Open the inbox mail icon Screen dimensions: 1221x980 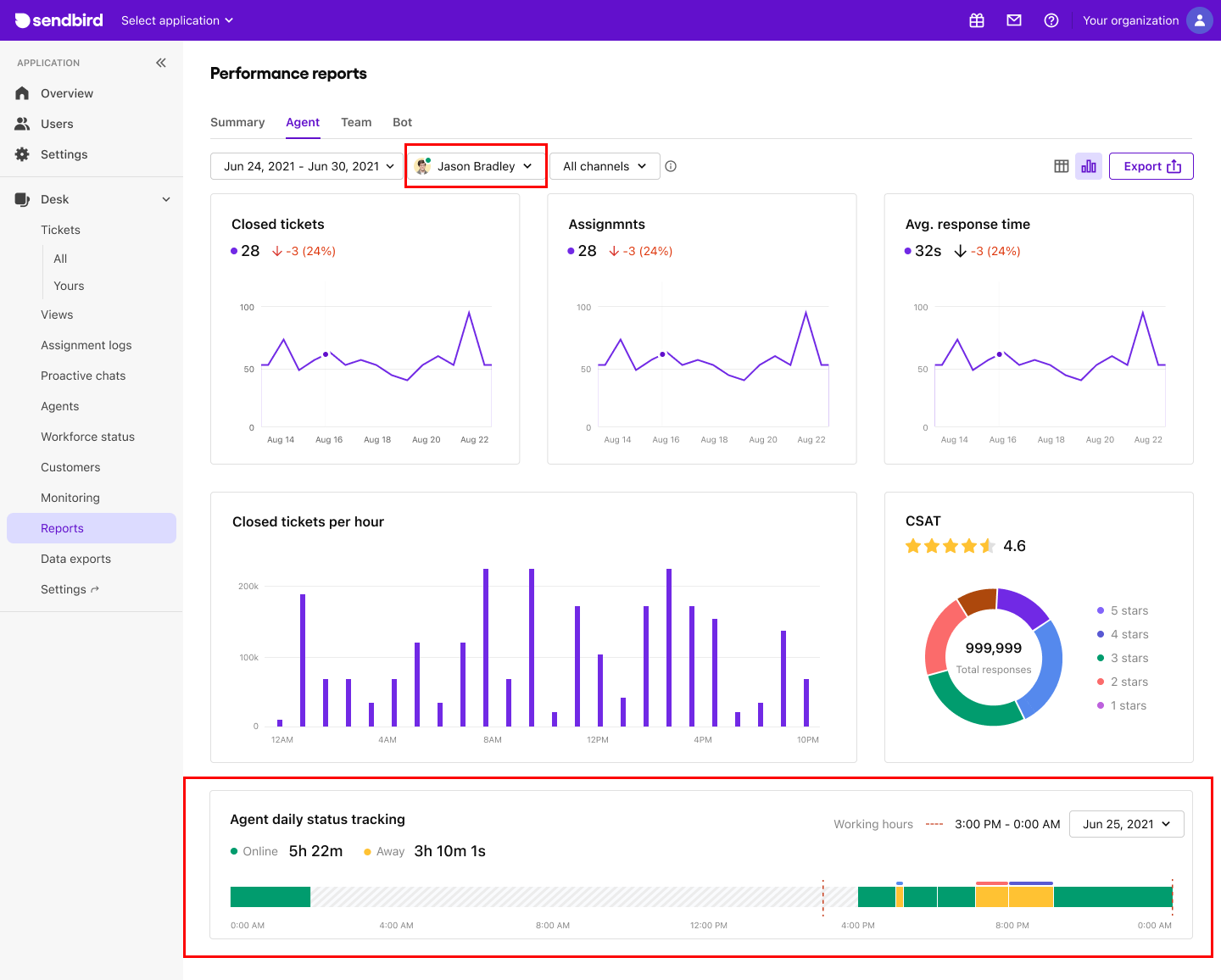coord(1013,19)
